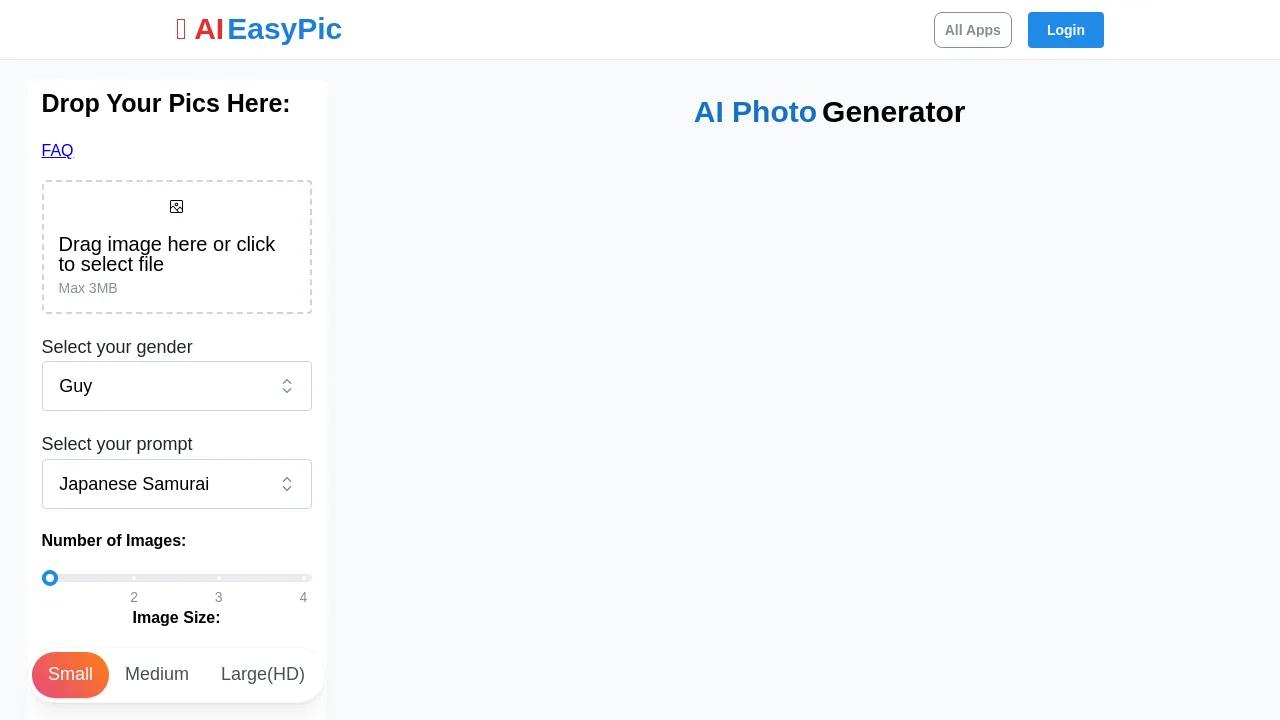This screenshot has height=720, width=1280.
Task: Select the Small image size option
Action: click(70, 674)
